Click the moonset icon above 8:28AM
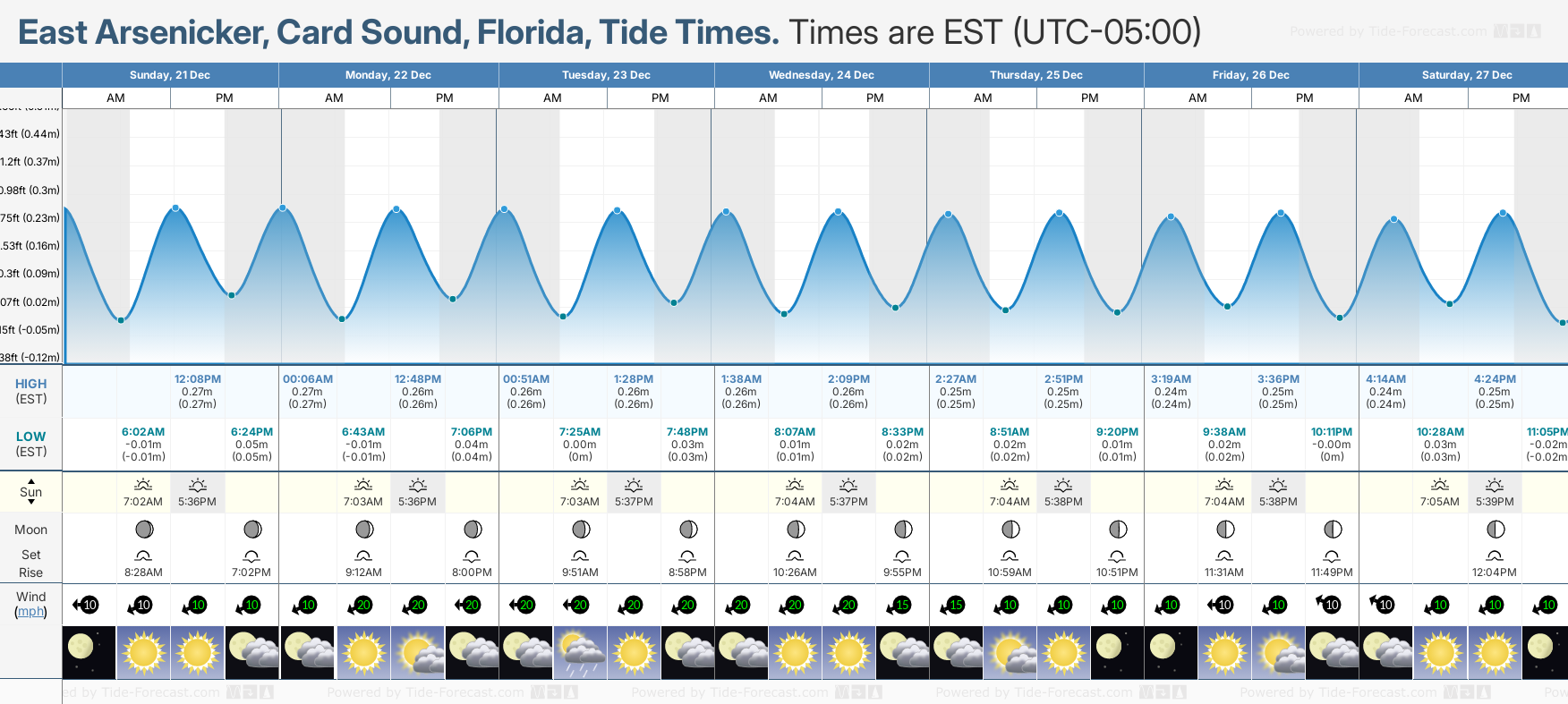This screenshot has width=1568, height=704. coord(143,556)
